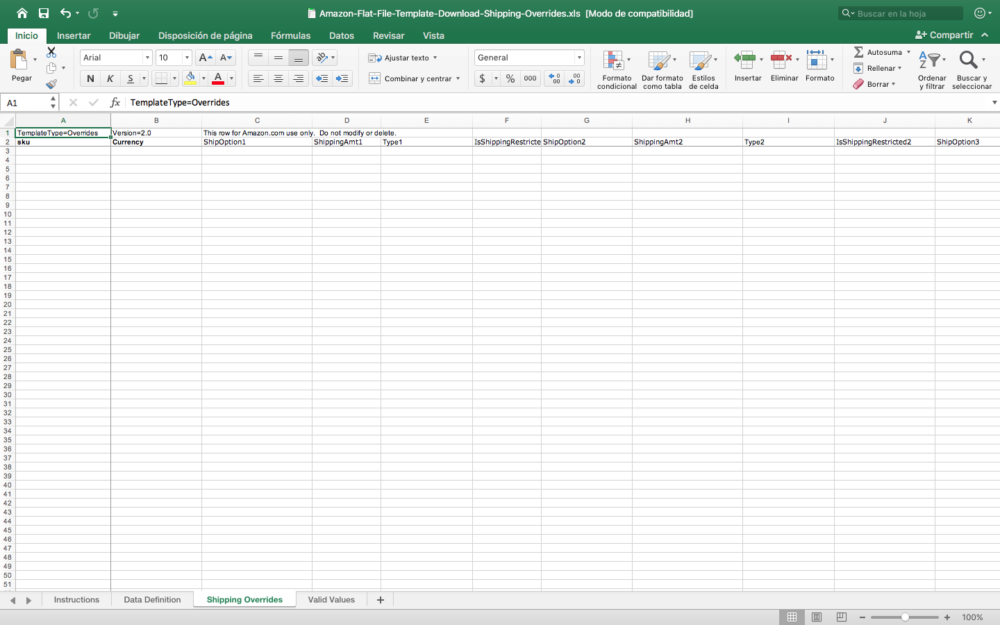Align text left
This screenshot has width=1000, height=625.
[258, 78]
